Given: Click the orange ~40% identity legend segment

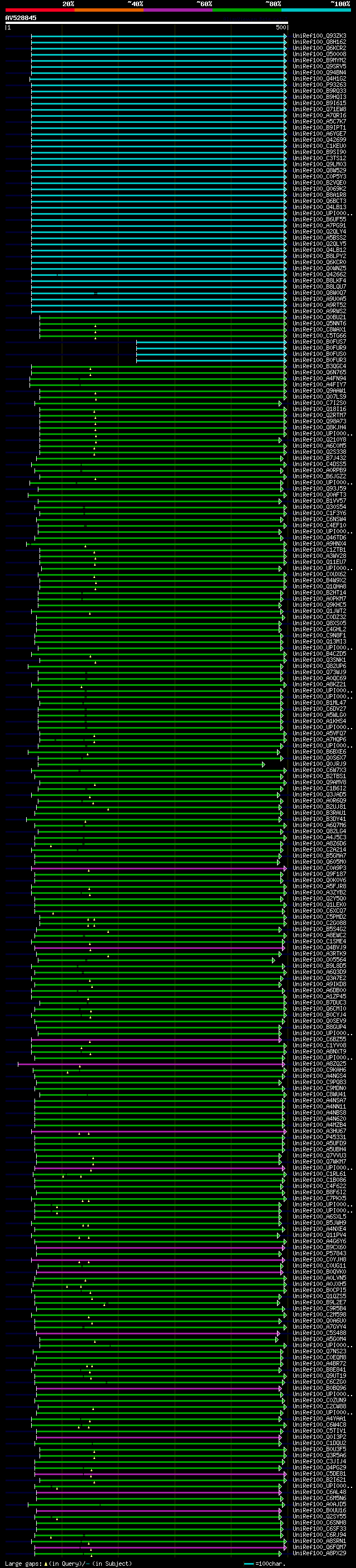Looking at the screenshot, I should [x=109, y=10].
